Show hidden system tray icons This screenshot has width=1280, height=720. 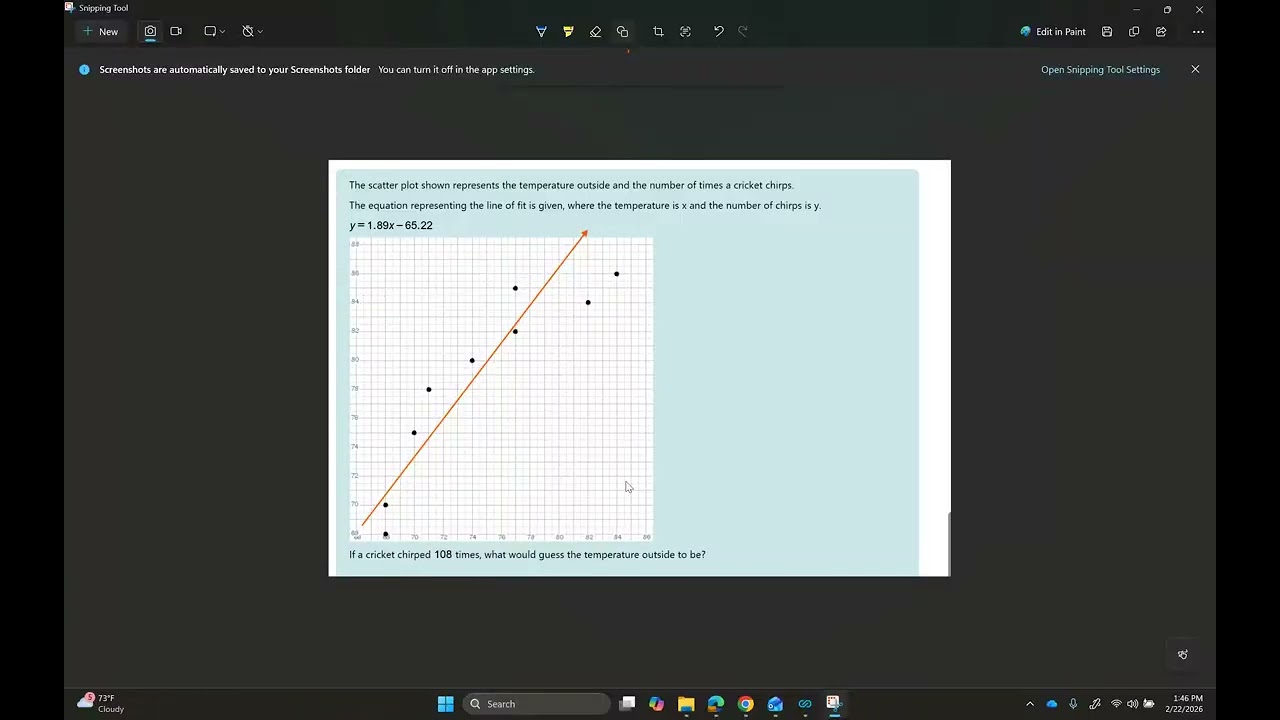pos(1030,704)
